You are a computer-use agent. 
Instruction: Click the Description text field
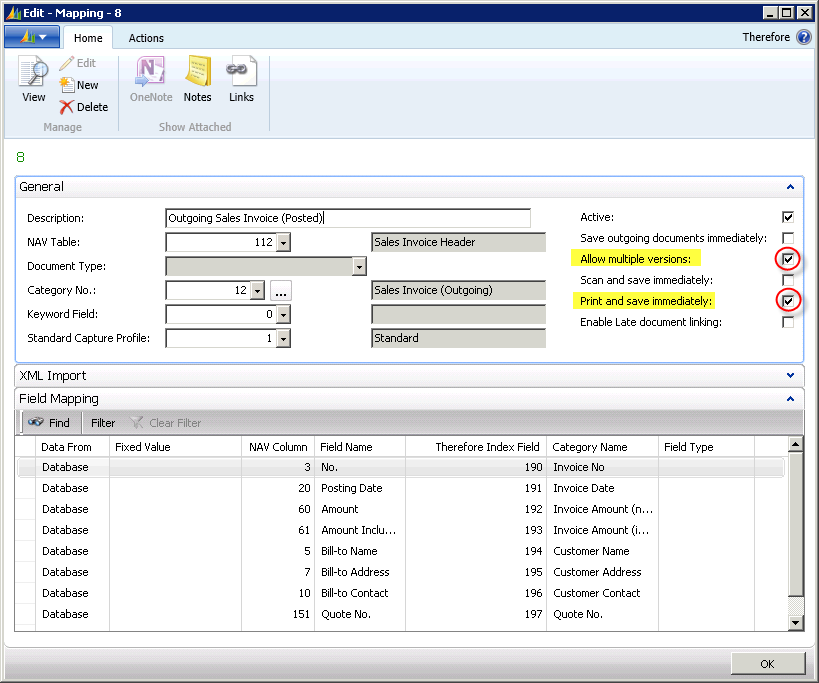pyautogui.click(x=347, y=218)
